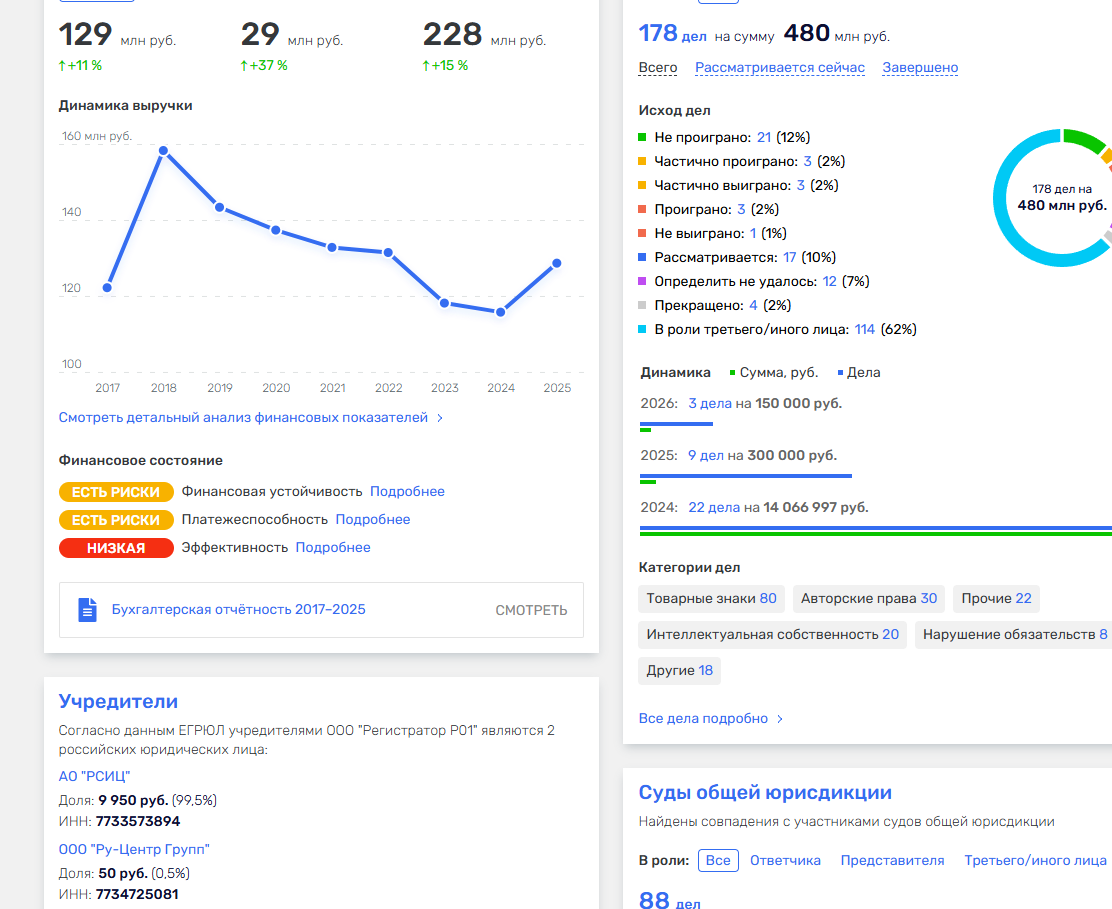Filter courts by 'Ответчика' role
This screenshot has height=909, width=1112.
pos(785,860)
